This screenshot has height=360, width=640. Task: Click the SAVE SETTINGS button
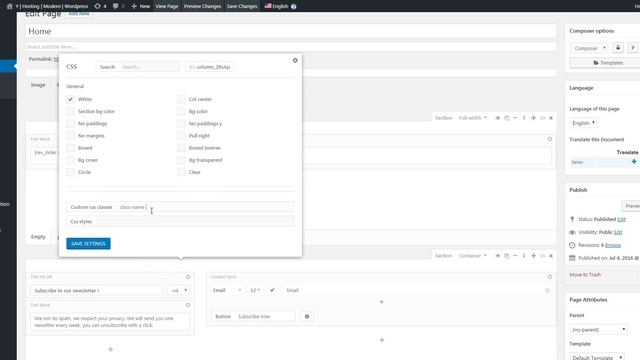88,244
